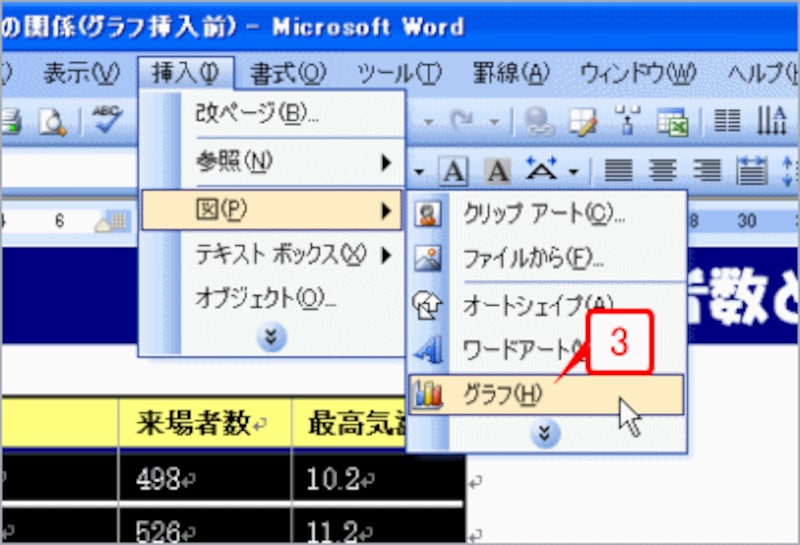Choose オートシェイプ(A) from submenu

click(x=546, y=305)
